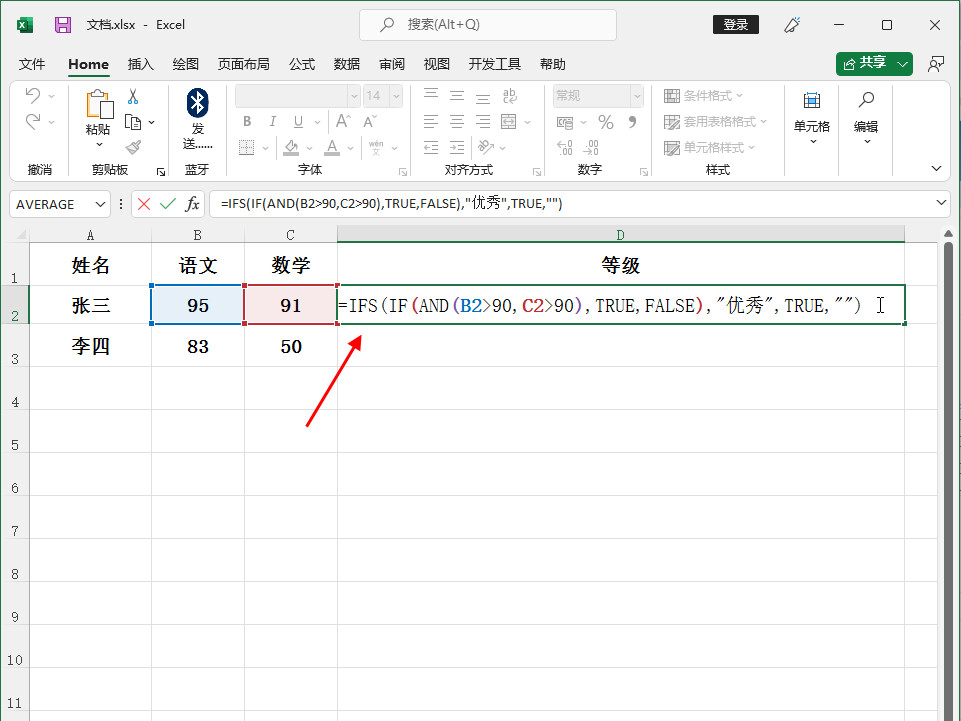Click the font color A icon
Image resolution: width=961 pixels, height=721 pixels.
point(332,148)
